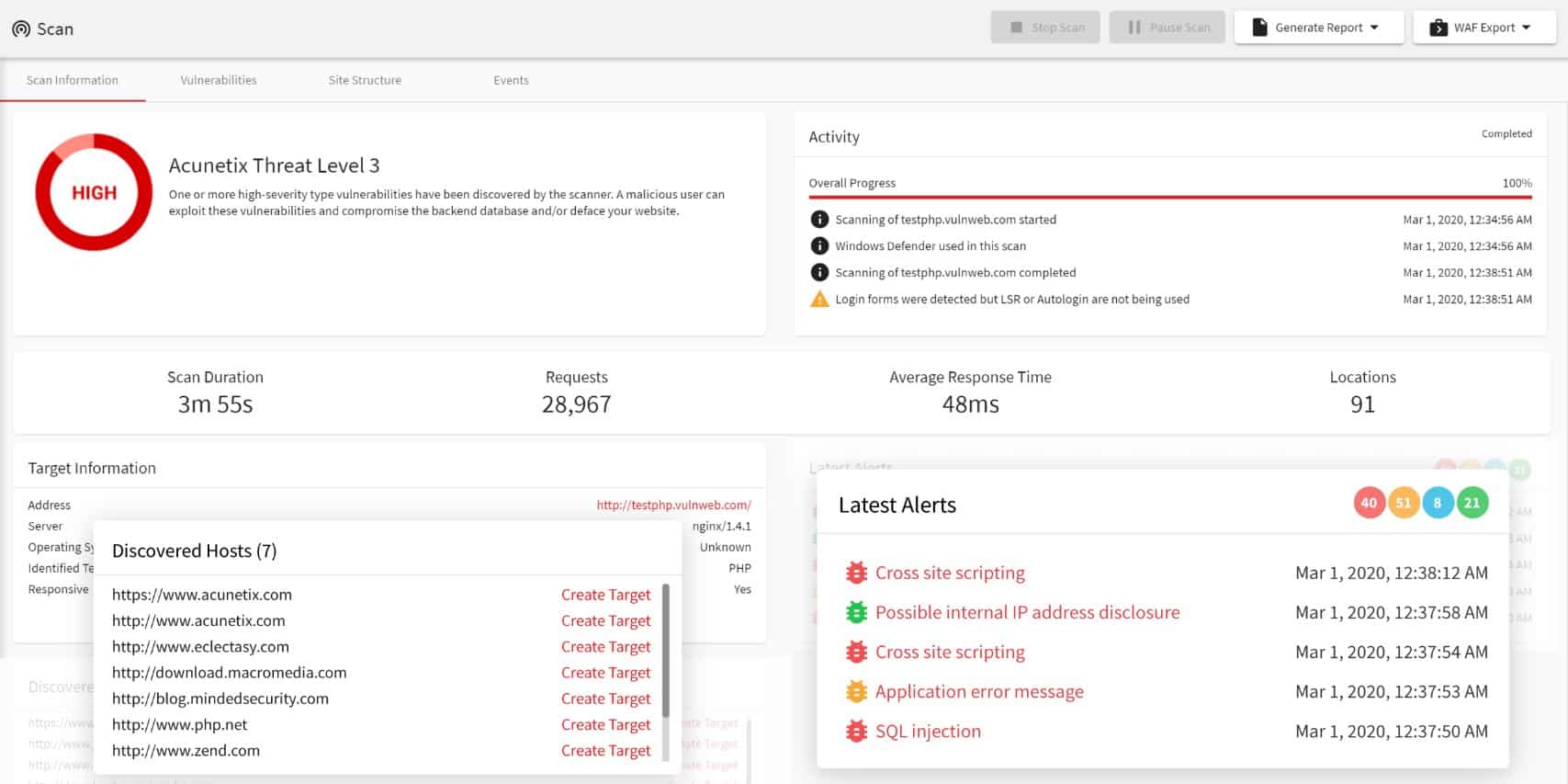Click info icon beside 'Scanning of testphp.vulnweb.com started'
Screen dimensions: 1568x784
[x=819, y=220]
